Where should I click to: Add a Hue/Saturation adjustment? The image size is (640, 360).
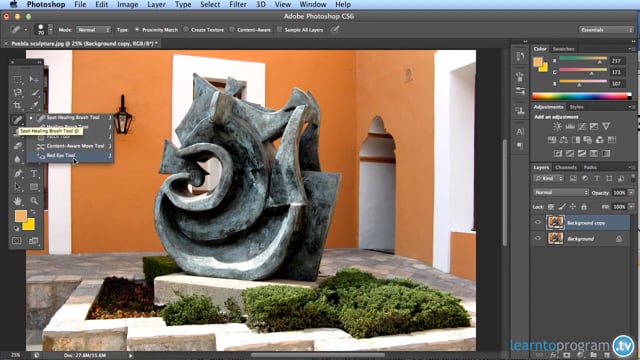pyautogui.click(x=552, y=140)
